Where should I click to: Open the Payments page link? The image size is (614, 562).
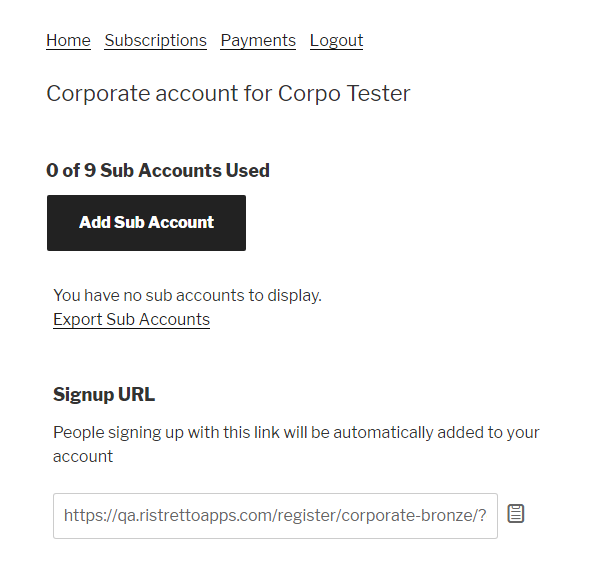tap(258, 40)
